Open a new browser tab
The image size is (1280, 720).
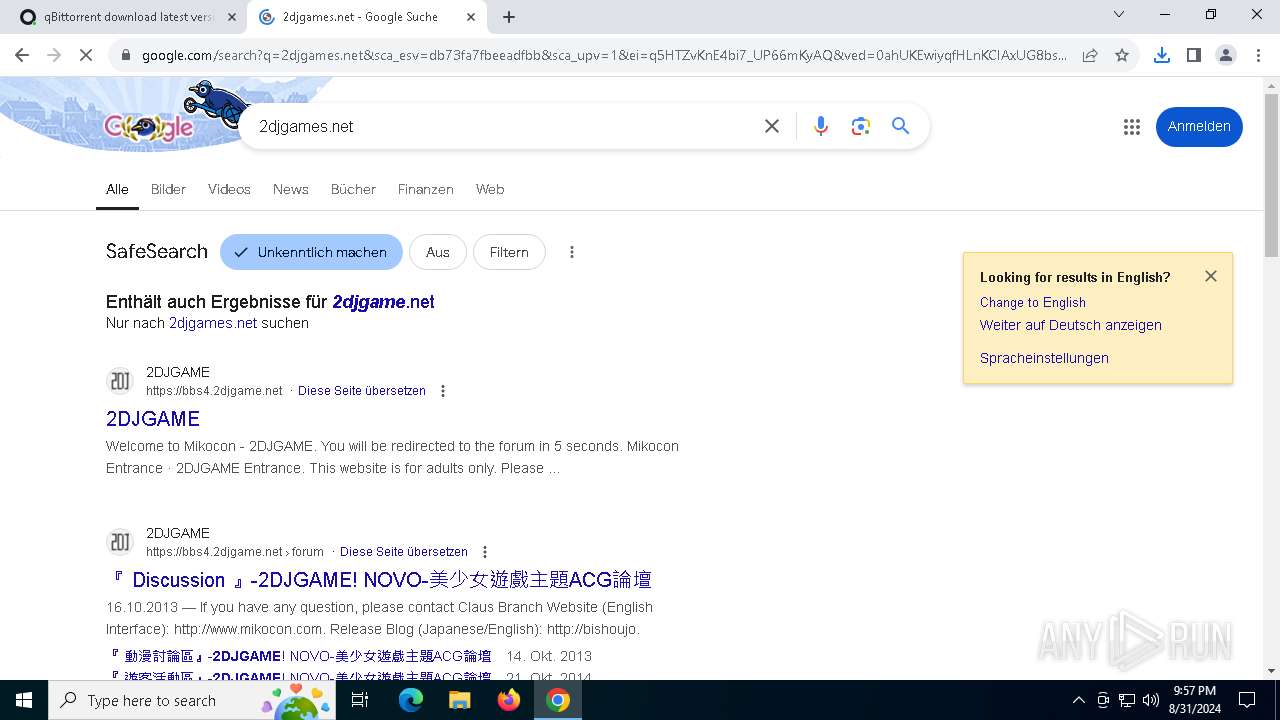point(509,17)
